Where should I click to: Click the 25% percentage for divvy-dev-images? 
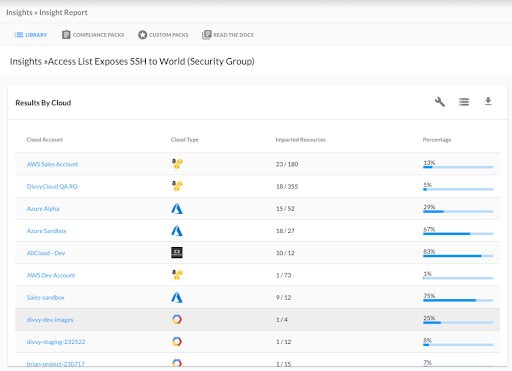429,318
